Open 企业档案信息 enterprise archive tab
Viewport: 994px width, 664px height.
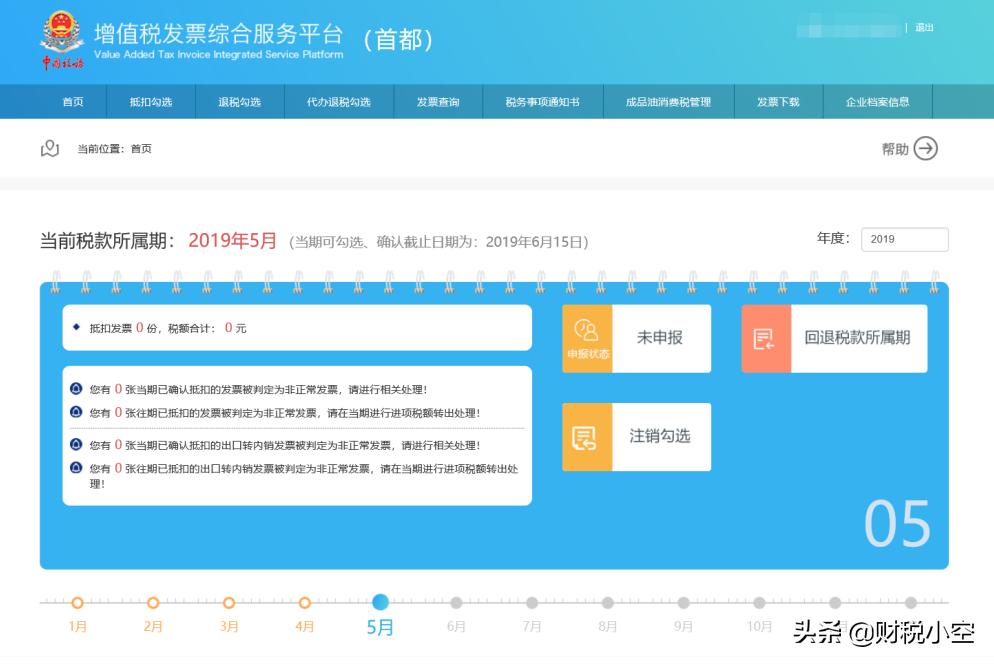875,102
